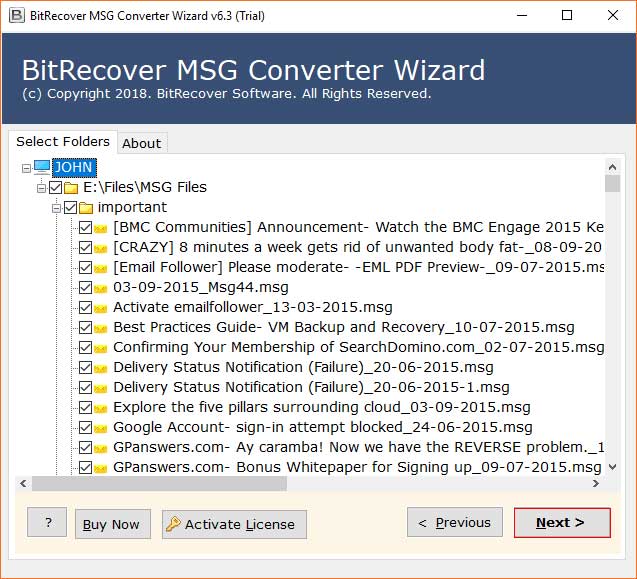
Task: Click envelope icon of GPanswers Ay caramba message
Action: click(x=100, y=448)
